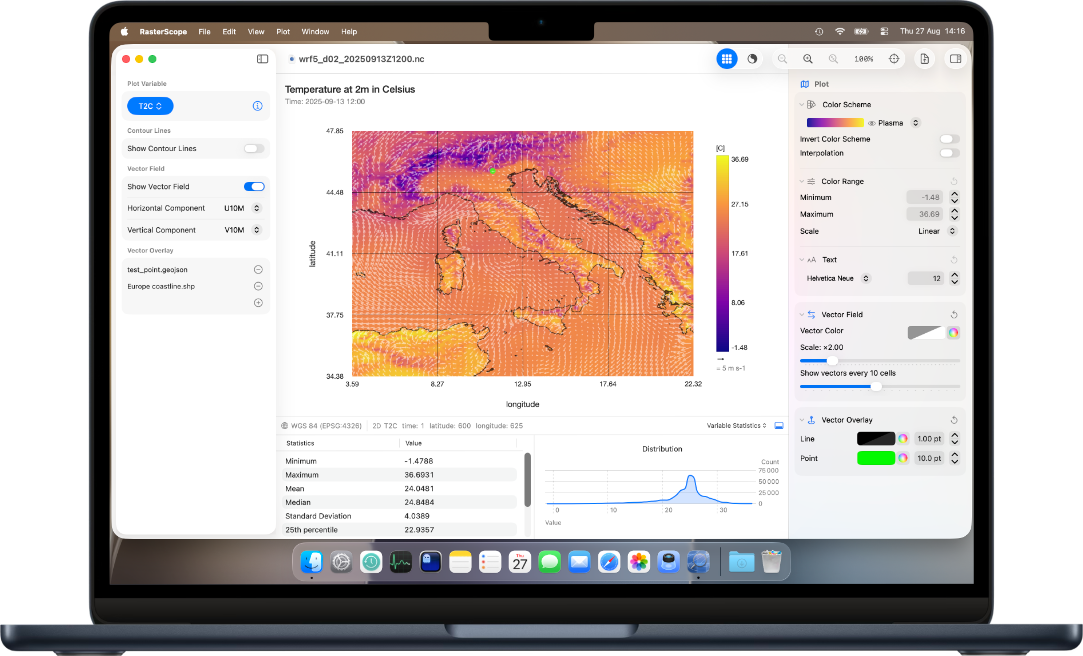Remove Europe coastline.shp overlay with minus icon
The image size is (1083, 656).
coord(258,287)
